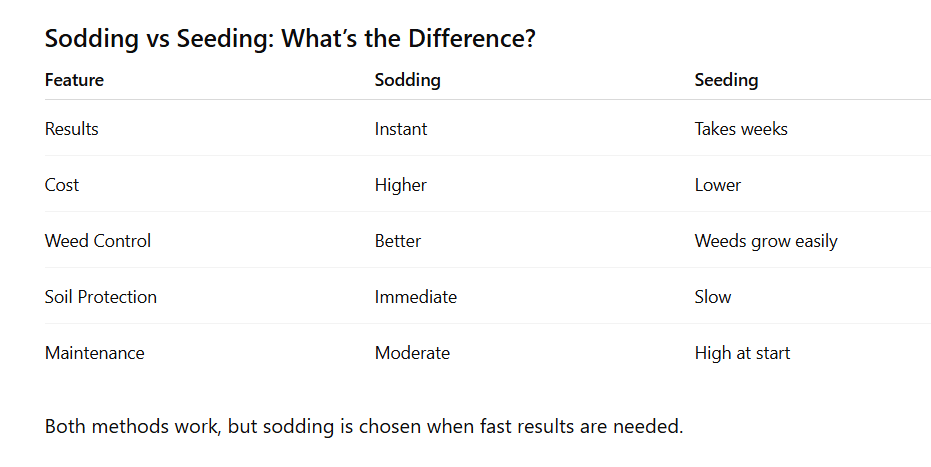
Task: Select the Immediate soil protection cell
Action: pyautogui.click(x=416, y=297)
